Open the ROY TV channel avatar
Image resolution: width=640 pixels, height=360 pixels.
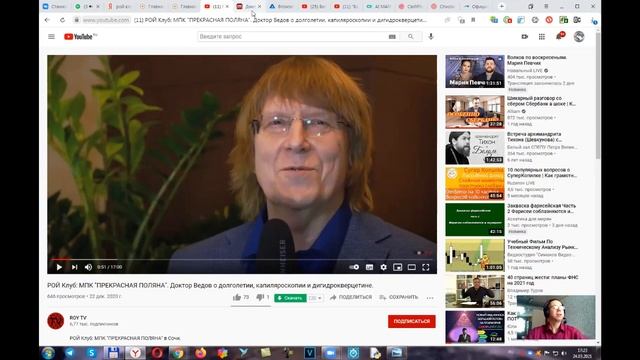[x=56, y=321]
